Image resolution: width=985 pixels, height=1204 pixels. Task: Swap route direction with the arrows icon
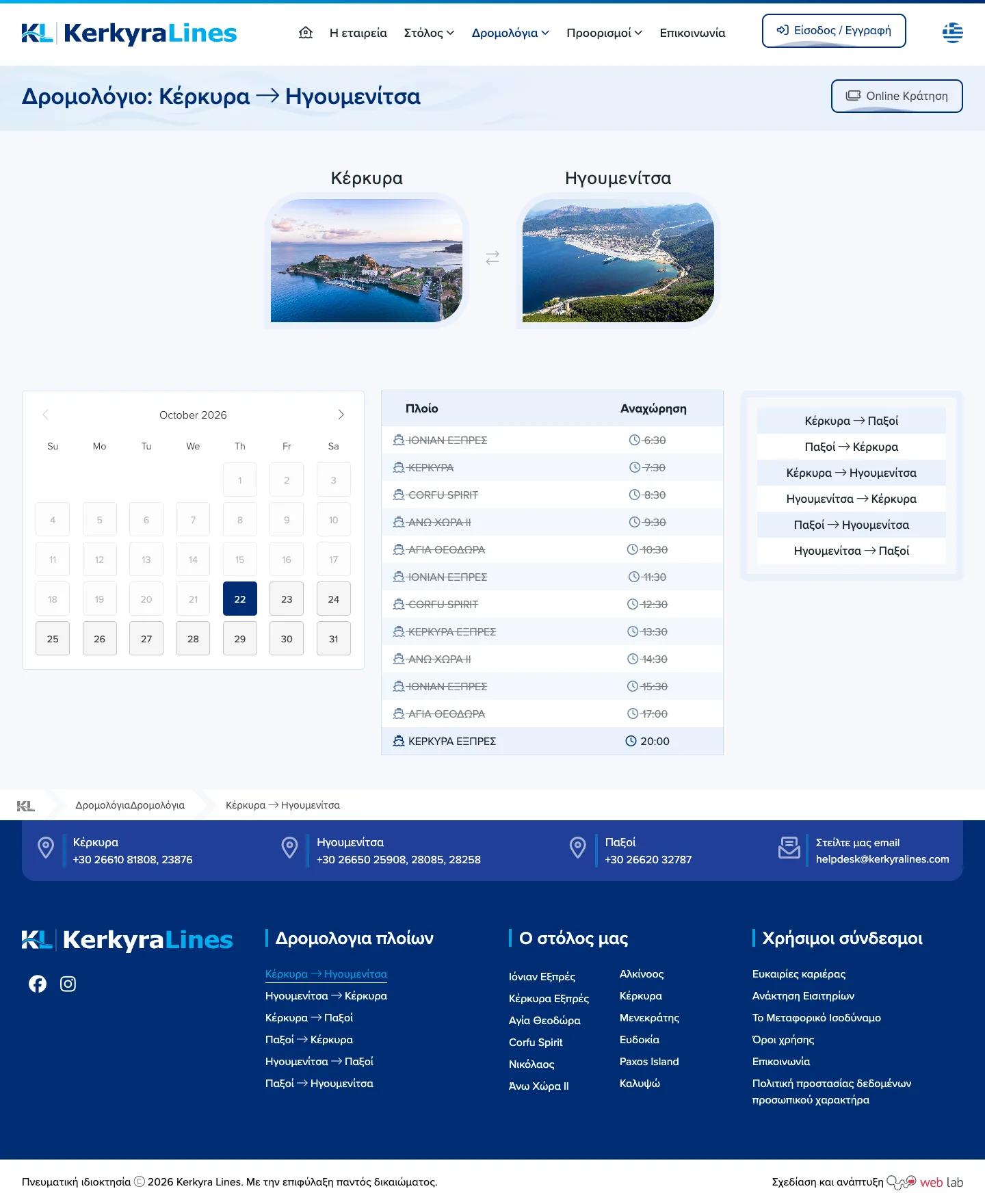pos(492,258)
